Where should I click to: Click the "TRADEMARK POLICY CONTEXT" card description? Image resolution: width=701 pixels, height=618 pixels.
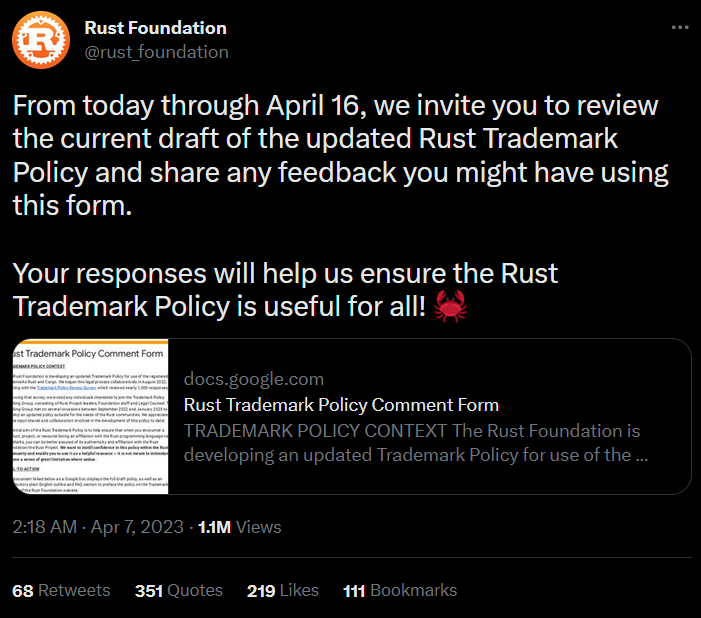tap(412, 443)
